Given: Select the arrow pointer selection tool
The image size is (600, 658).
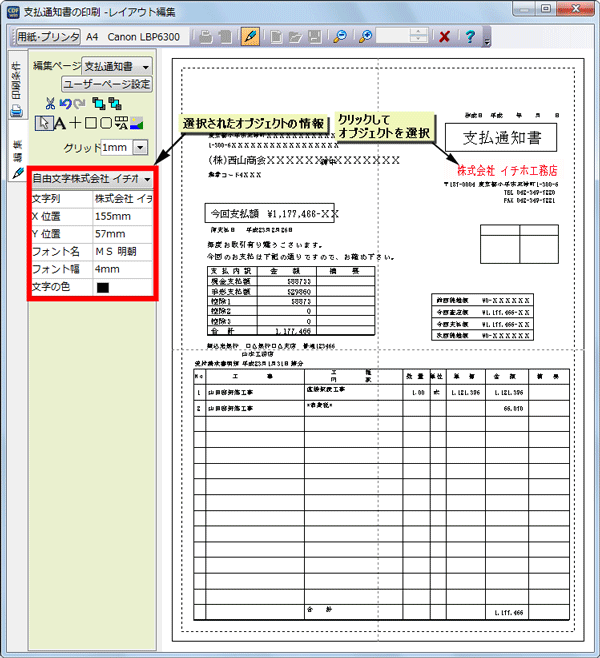Looking at the screenshot, I should (x=42, y=123).
